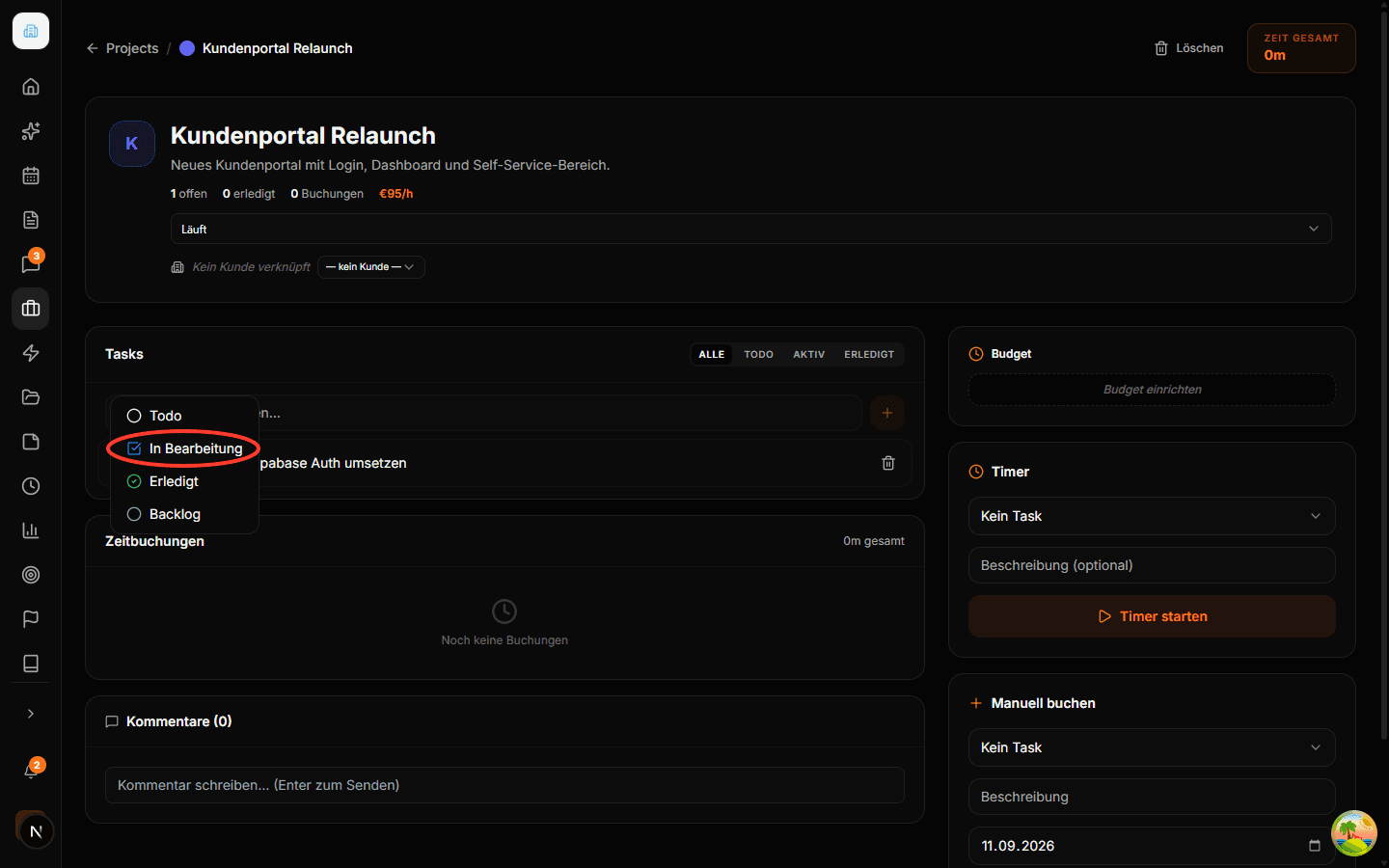1389x868 pixels.
Task: Click the date field showing 11.09.2026
Action: 1152,846
